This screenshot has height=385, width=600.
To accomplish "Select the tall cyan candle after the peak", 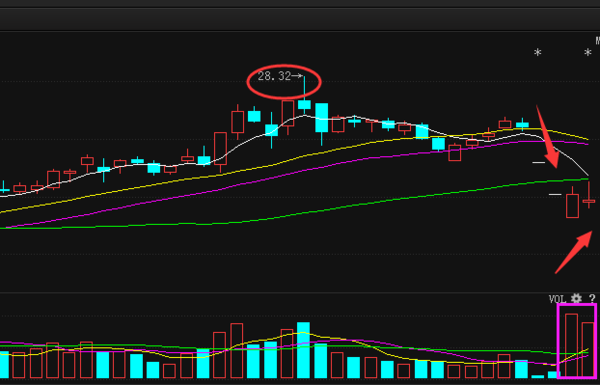I will (x=321, y=124).
